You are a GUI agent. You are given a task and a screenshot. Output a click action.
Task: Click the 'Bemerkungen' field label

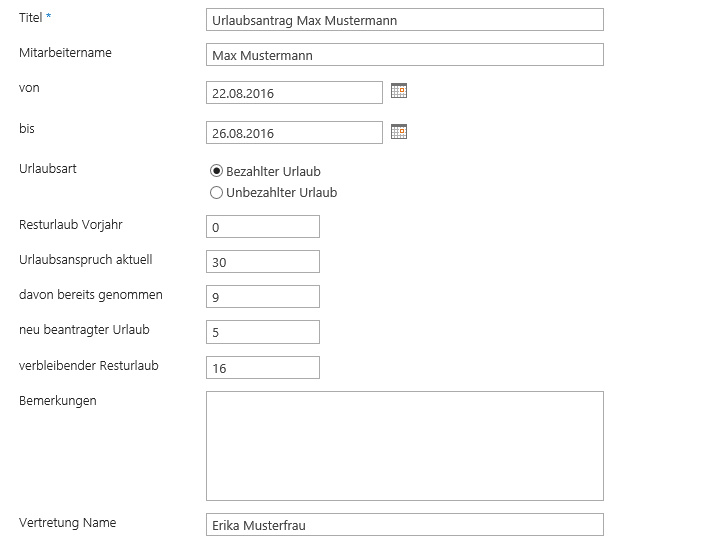pyautogui.click(x=58, y=401)
